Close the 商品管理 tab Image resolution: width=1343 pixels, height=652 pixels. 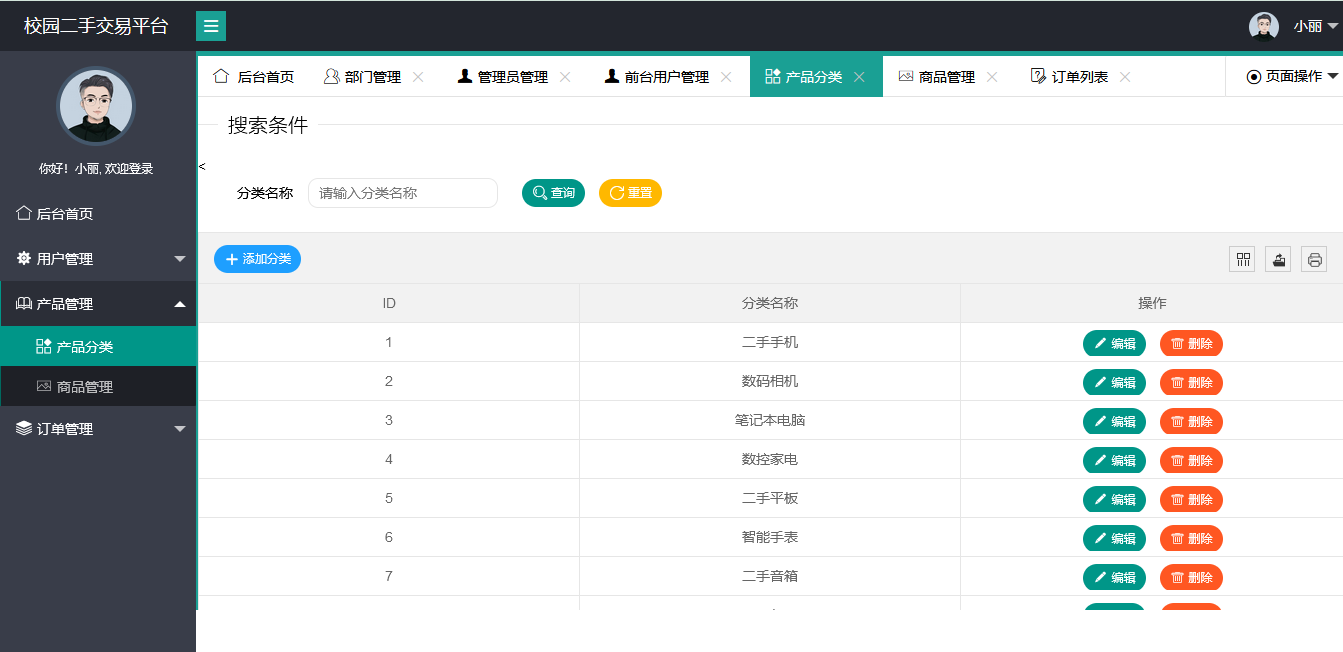(991, 75)
